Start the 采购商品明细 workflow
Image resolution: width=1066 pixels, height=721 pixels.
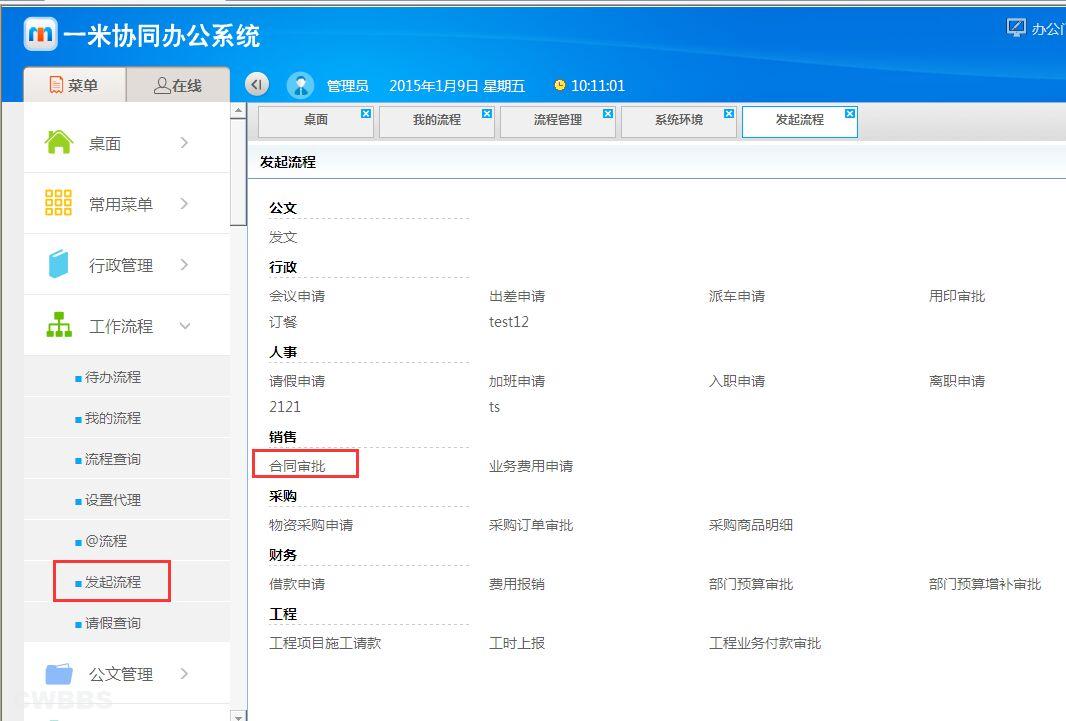(x=751, y=525)
